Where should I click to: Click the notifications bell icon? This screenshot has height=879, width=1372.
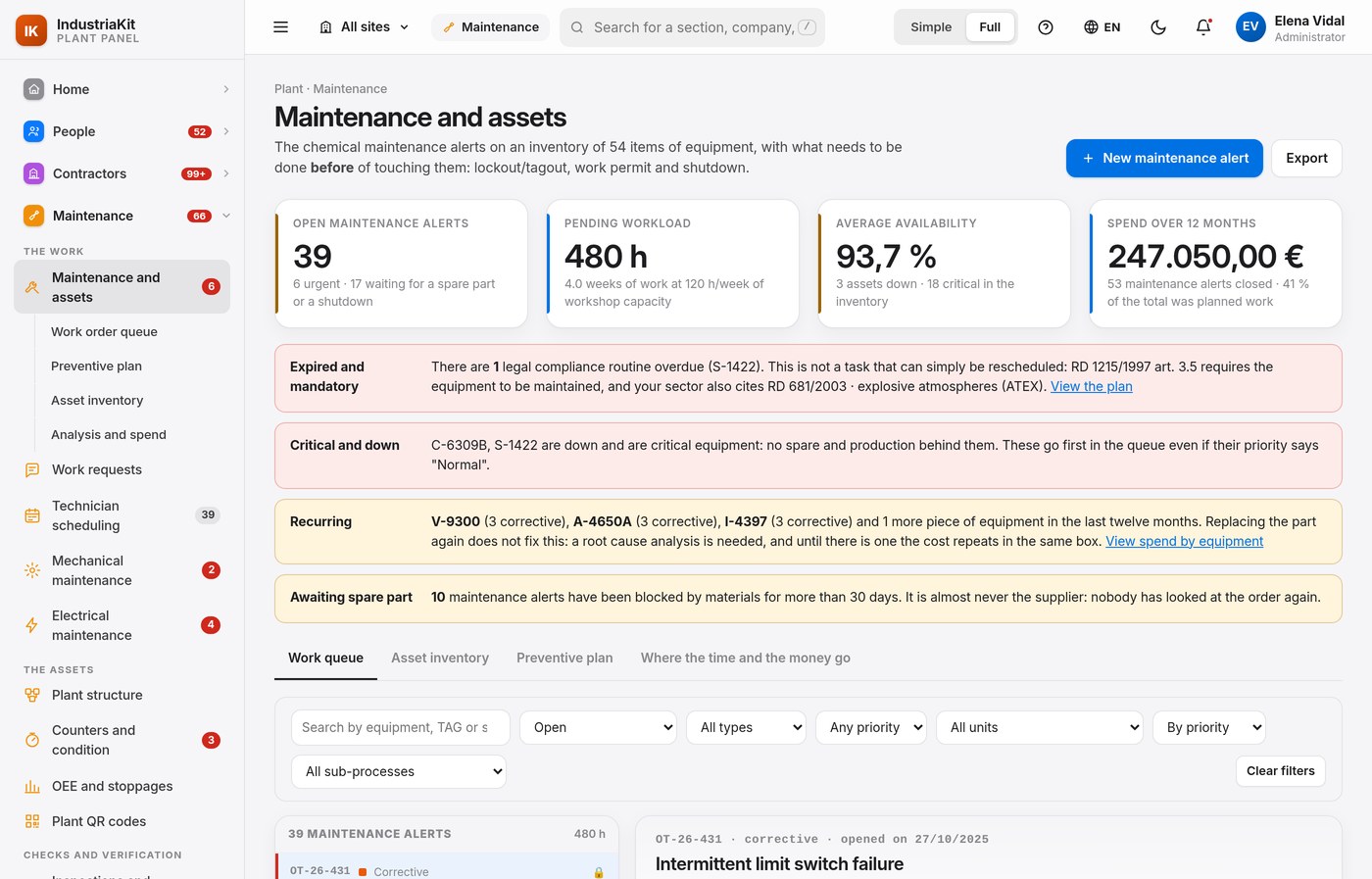[1203, 27]
